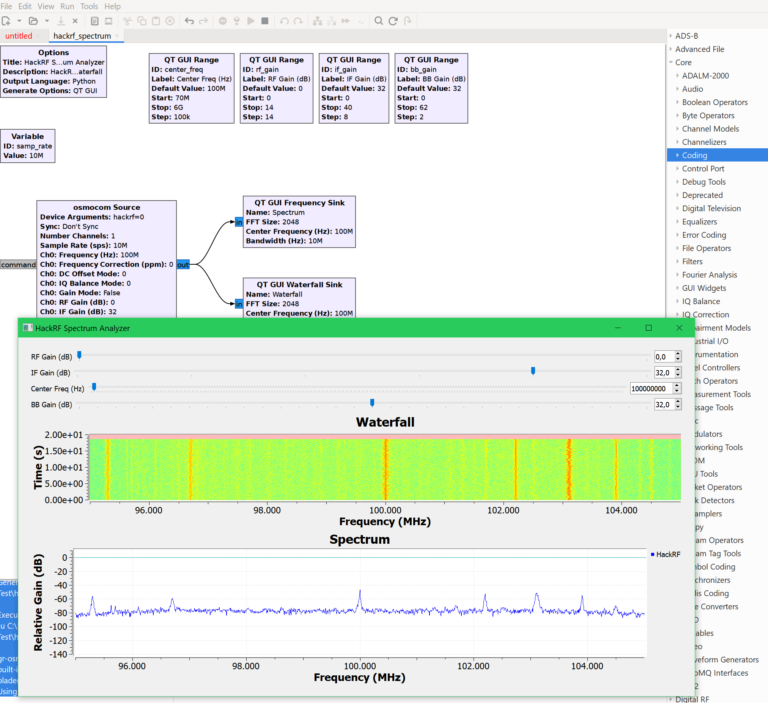Close the current flow graph via toolbar X
The width and height of the screenshot is (768, 703).
[x=75, y=21]
